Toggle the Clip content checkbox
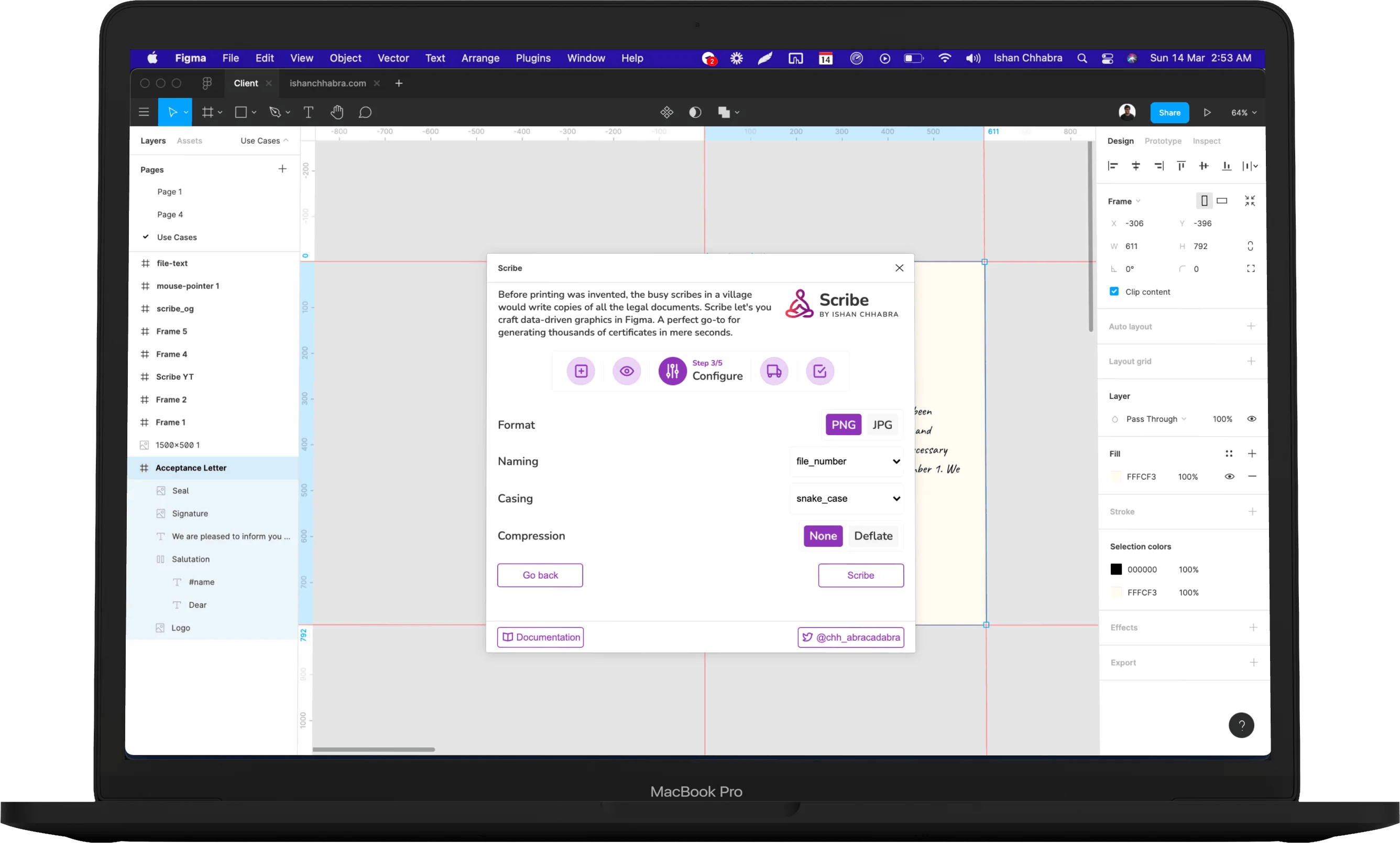 pyautogui.click(x=1114, y=291)
